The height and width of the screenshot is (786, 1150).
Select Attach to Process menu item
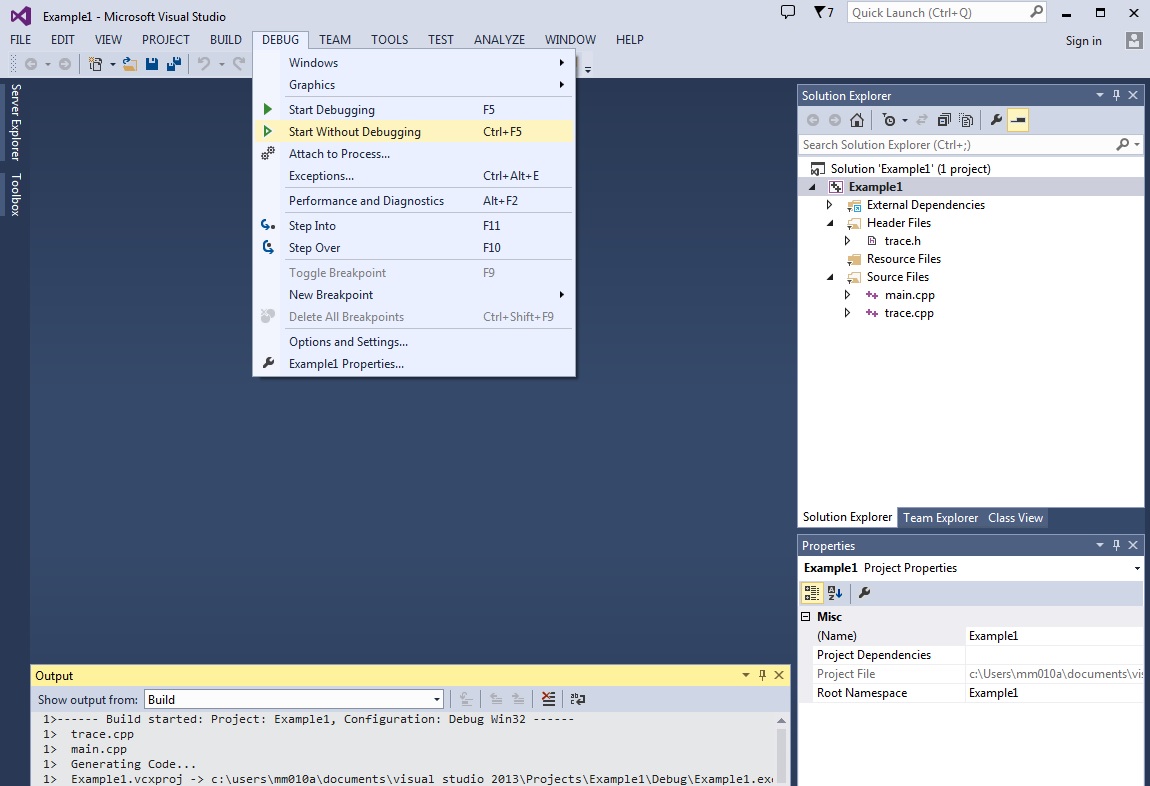coord(414,154)
